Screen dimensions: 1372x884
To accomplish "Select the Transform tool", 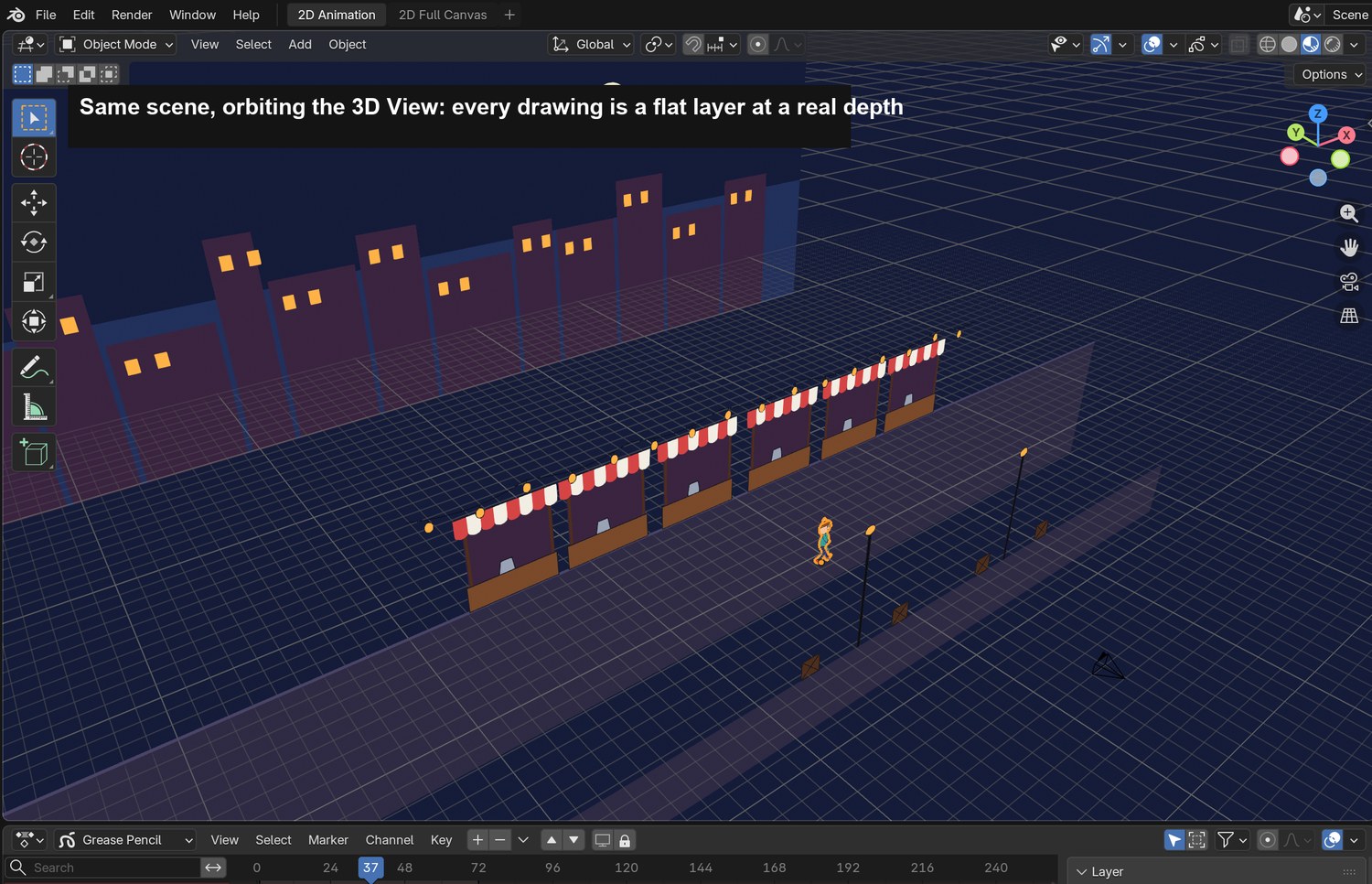I will [x=34, y=321].
